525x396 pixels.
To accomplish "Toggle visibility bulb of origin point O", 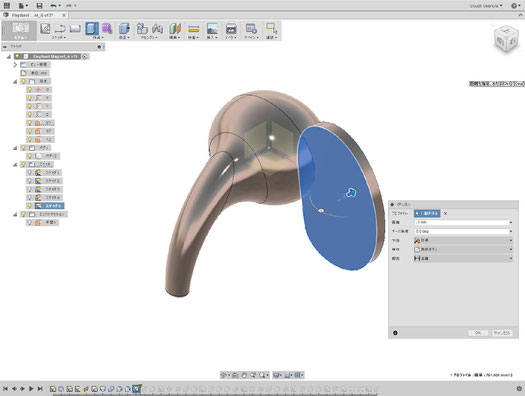I will [x=30, y=89].
